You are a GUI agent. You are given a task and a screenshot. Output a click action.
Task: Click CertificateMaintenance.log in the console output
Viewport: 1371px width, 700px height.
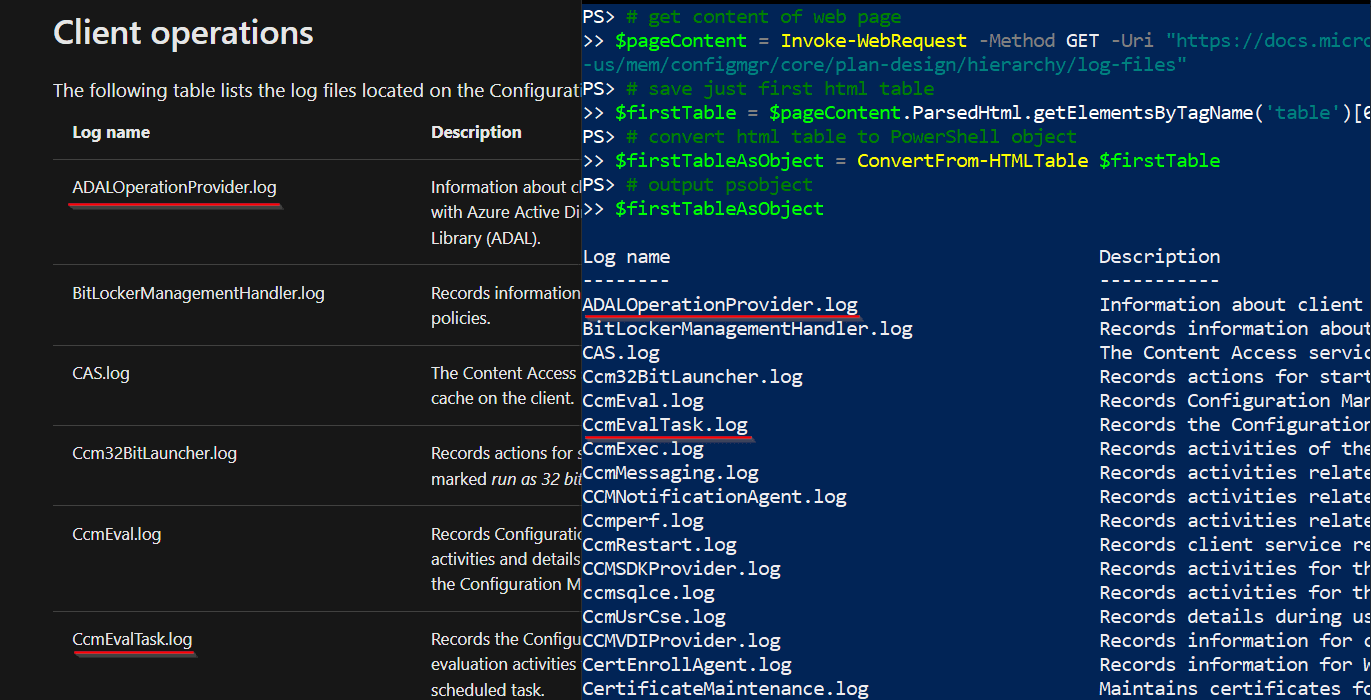tap(725, 689)
